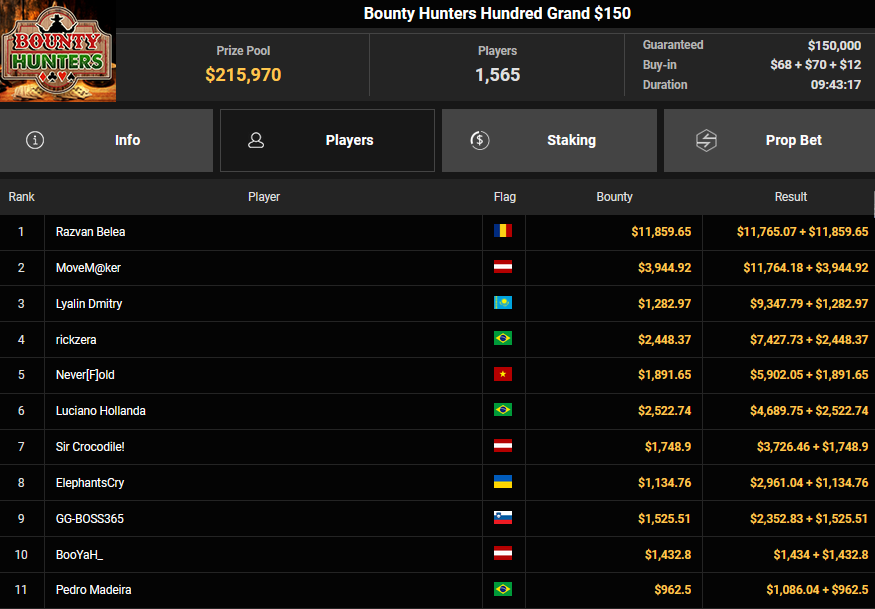
Task: Sort by the Rank column header
Action: coord(22,197)
